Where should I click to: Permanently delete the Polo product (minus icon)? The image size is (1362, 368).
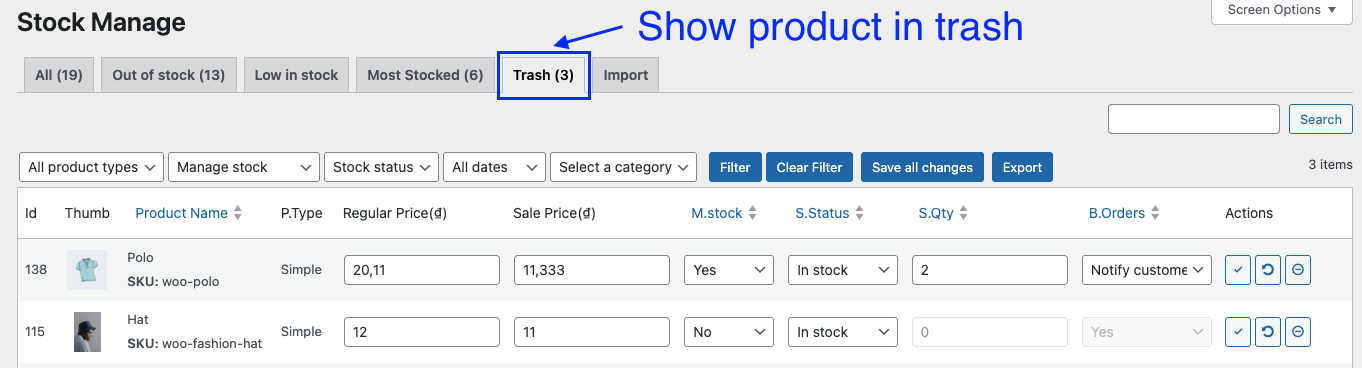(x=1298, y=270)
